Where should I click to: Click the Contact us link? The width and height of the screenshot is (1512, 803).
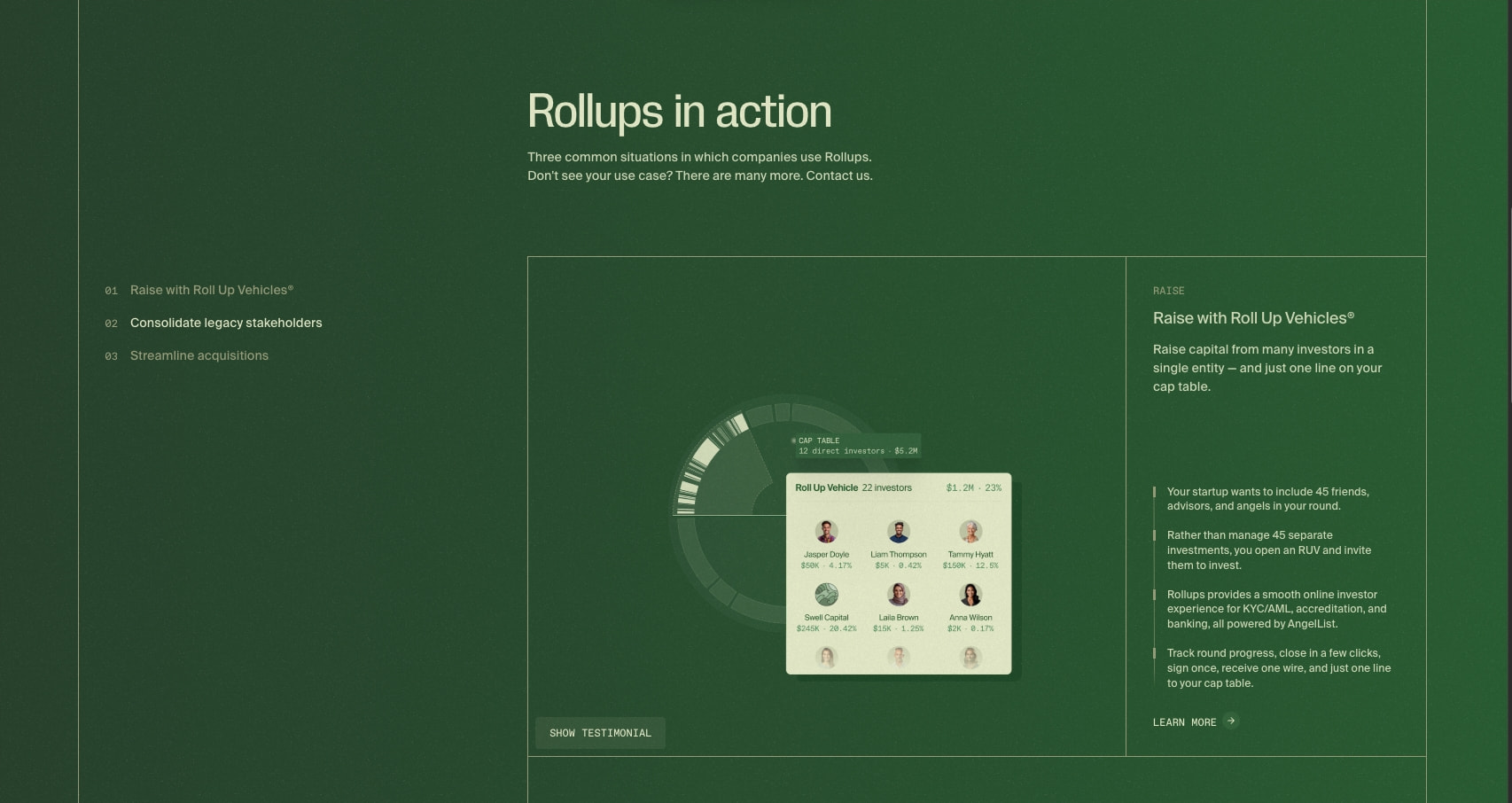839,175
